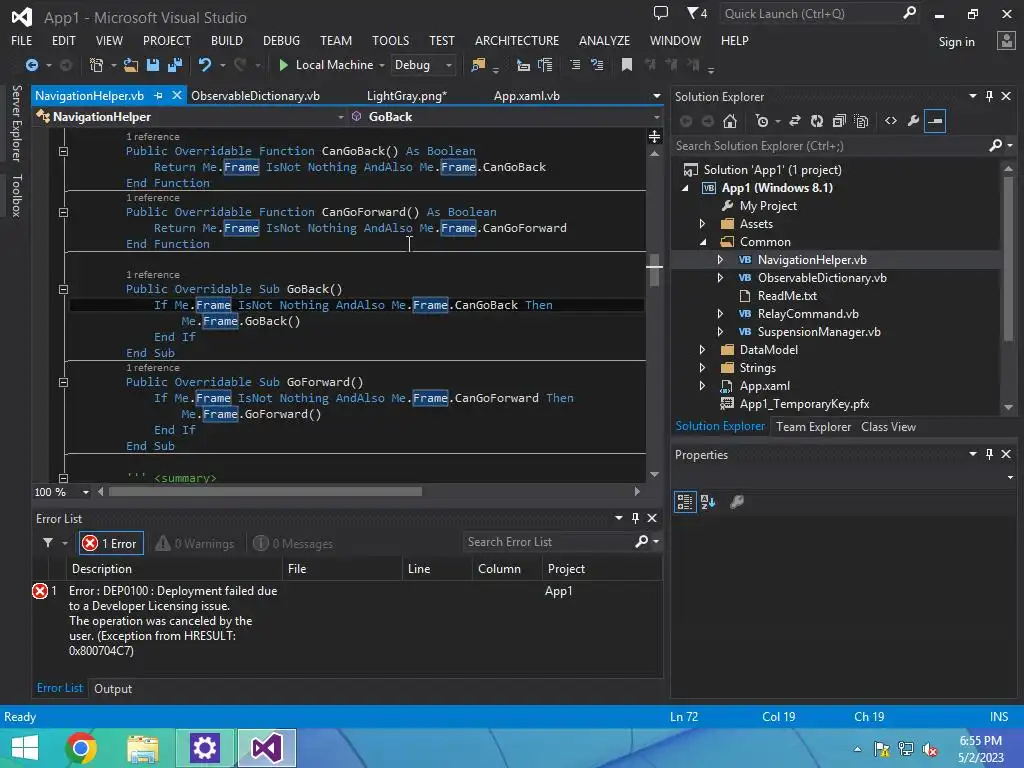Toggle the 1 Error filter button
Image resolution: width=1024 pixels, height=768 pixels.
coord(111,543)
